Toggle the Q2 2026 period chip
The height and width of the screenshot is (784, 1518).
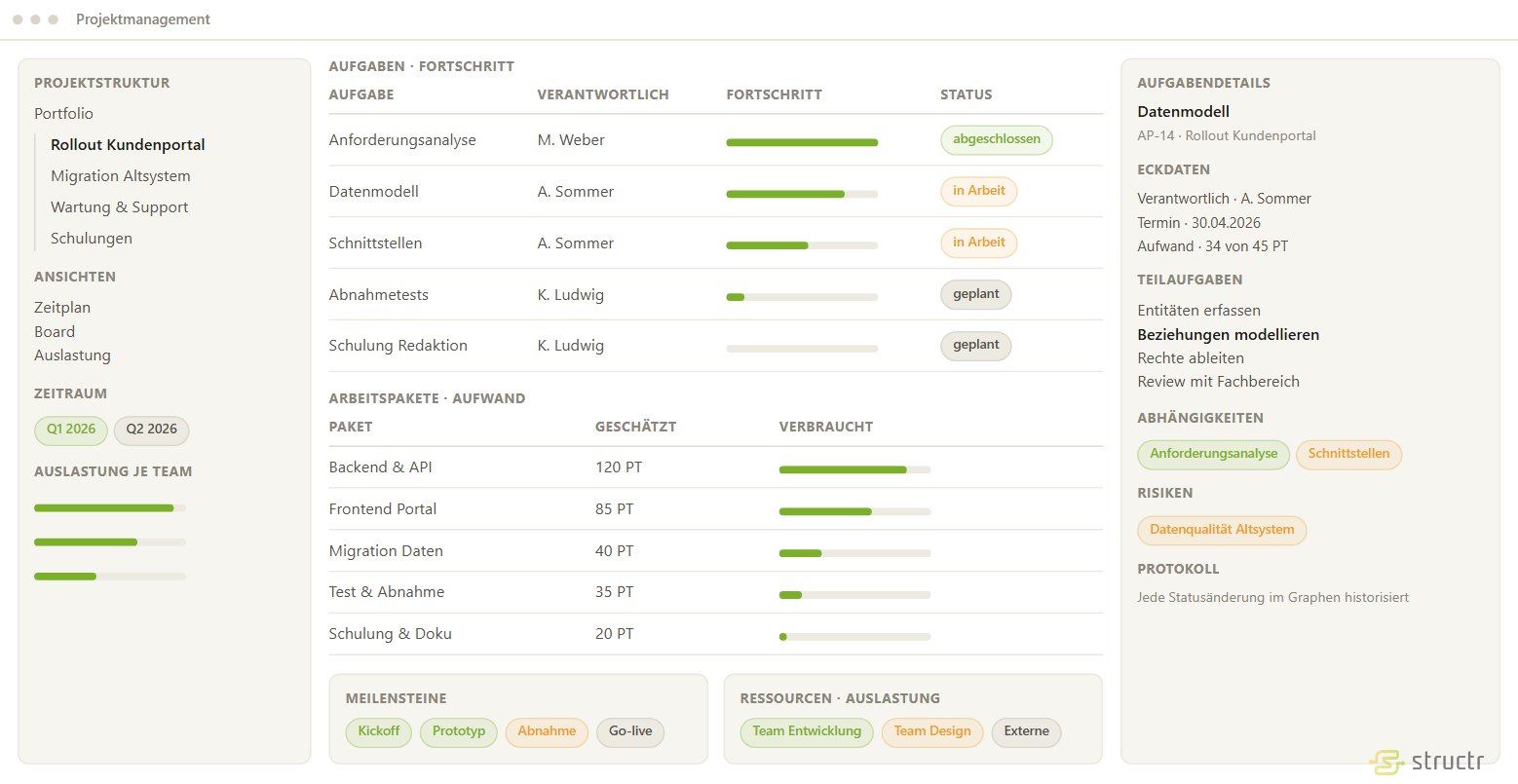coord(152,429)
